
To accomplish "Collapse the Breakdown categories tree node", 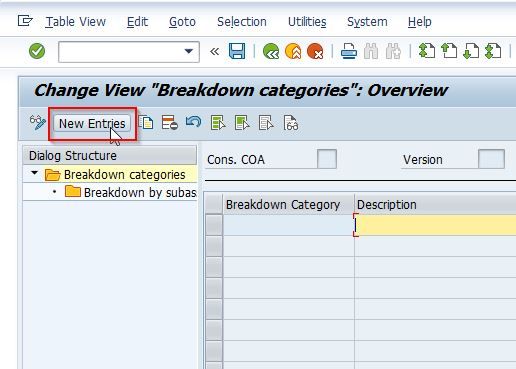I will click(34, 173).
